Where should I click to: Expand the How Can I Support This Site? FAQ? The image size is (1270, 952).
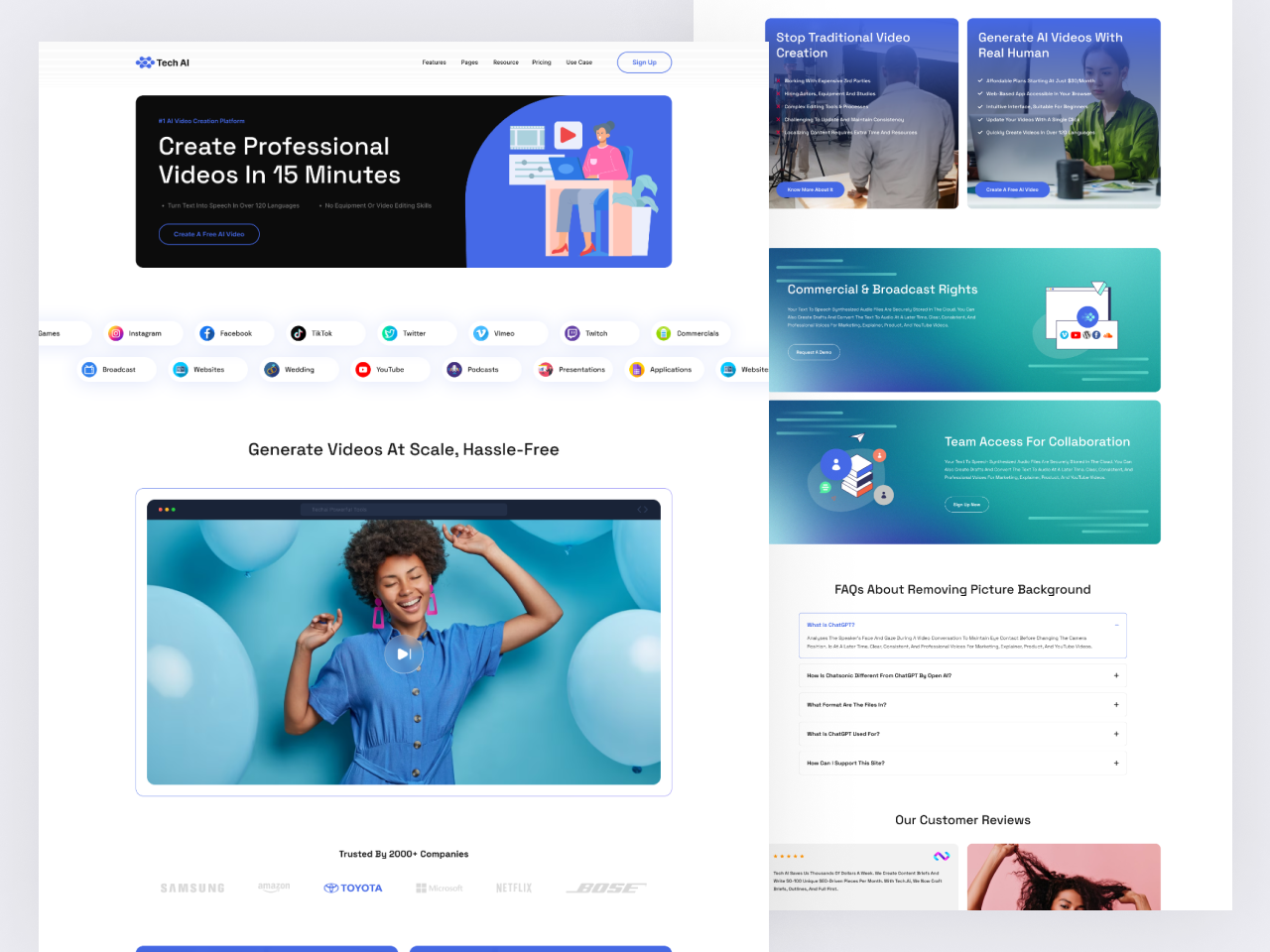click(962, 764)
